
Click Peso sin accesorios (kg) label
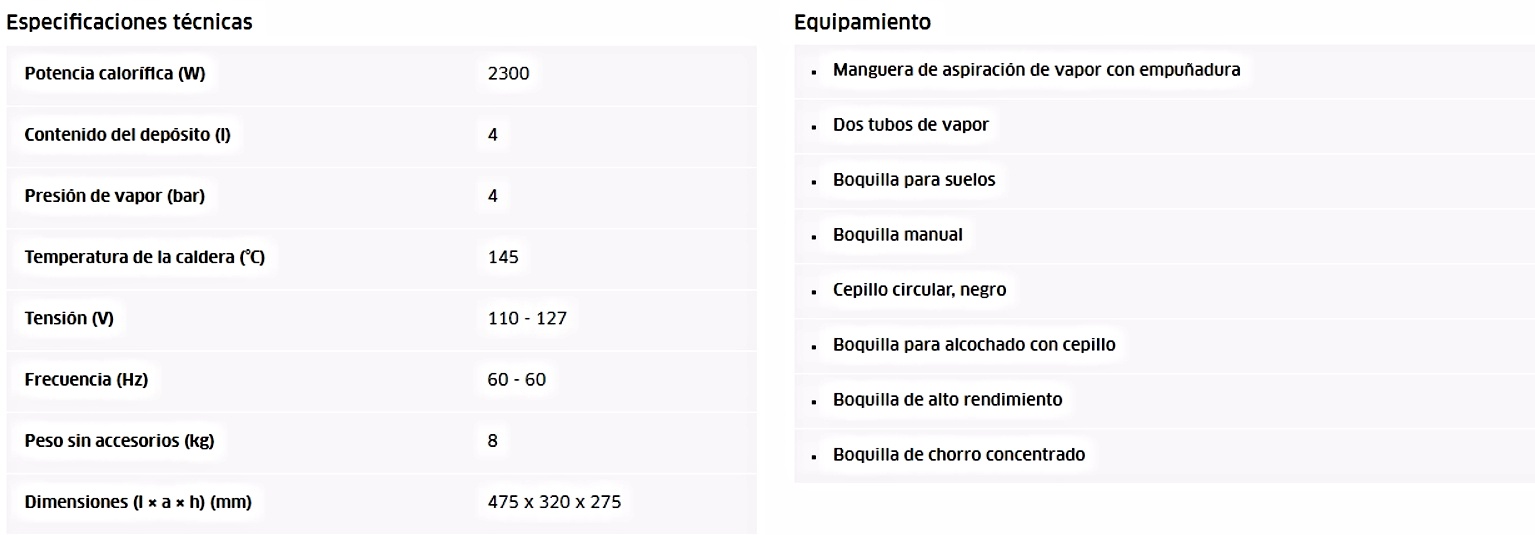[120, 441]
